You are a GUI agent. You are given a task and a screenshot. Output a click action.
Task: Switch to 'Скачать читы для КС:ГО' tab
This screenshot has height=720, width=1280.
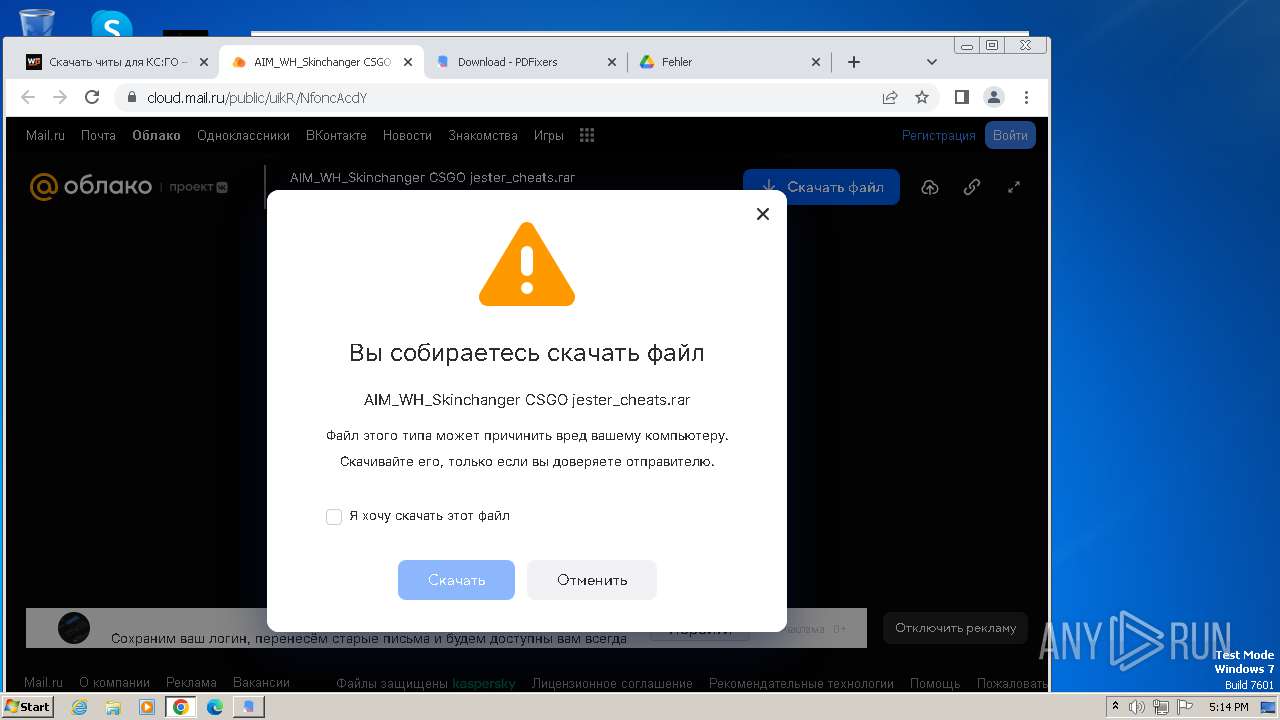tap(118, 62)
